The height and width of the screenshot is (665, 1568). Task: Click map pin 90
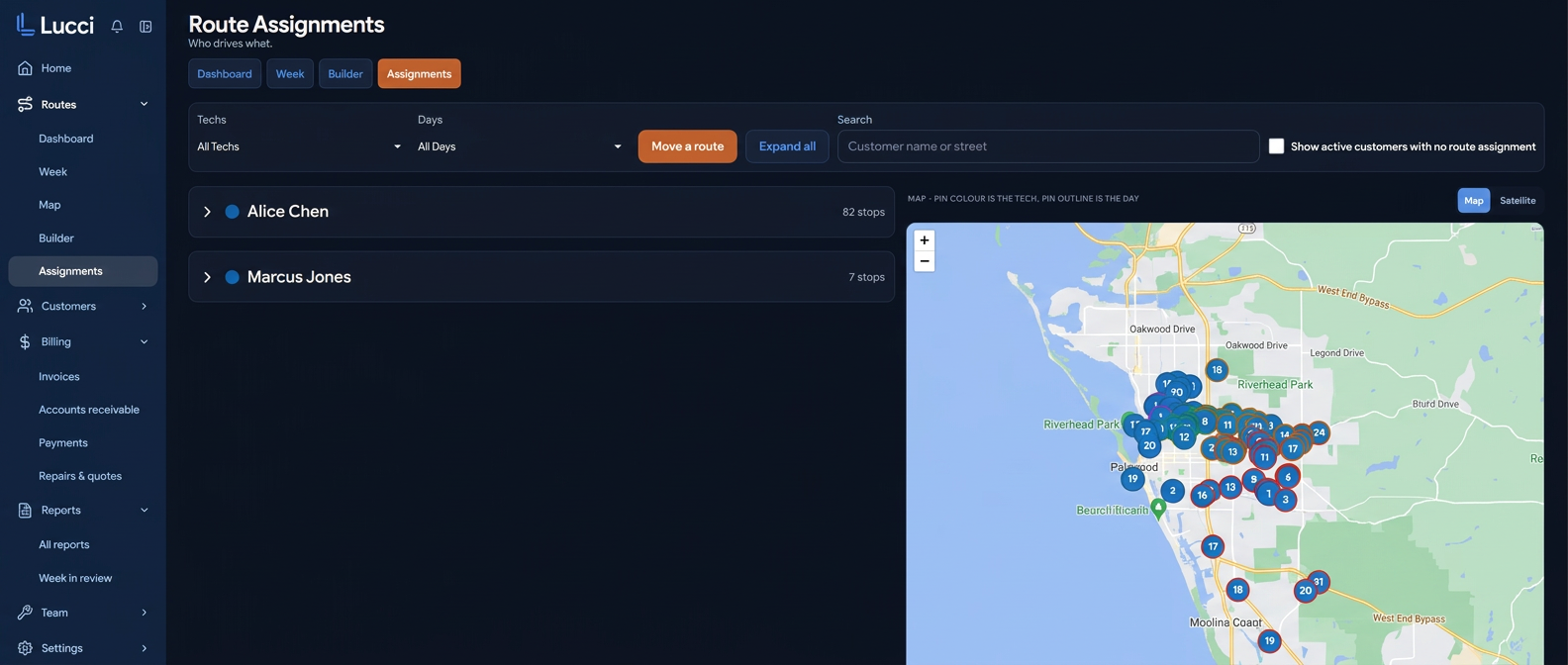point(1177,392)
